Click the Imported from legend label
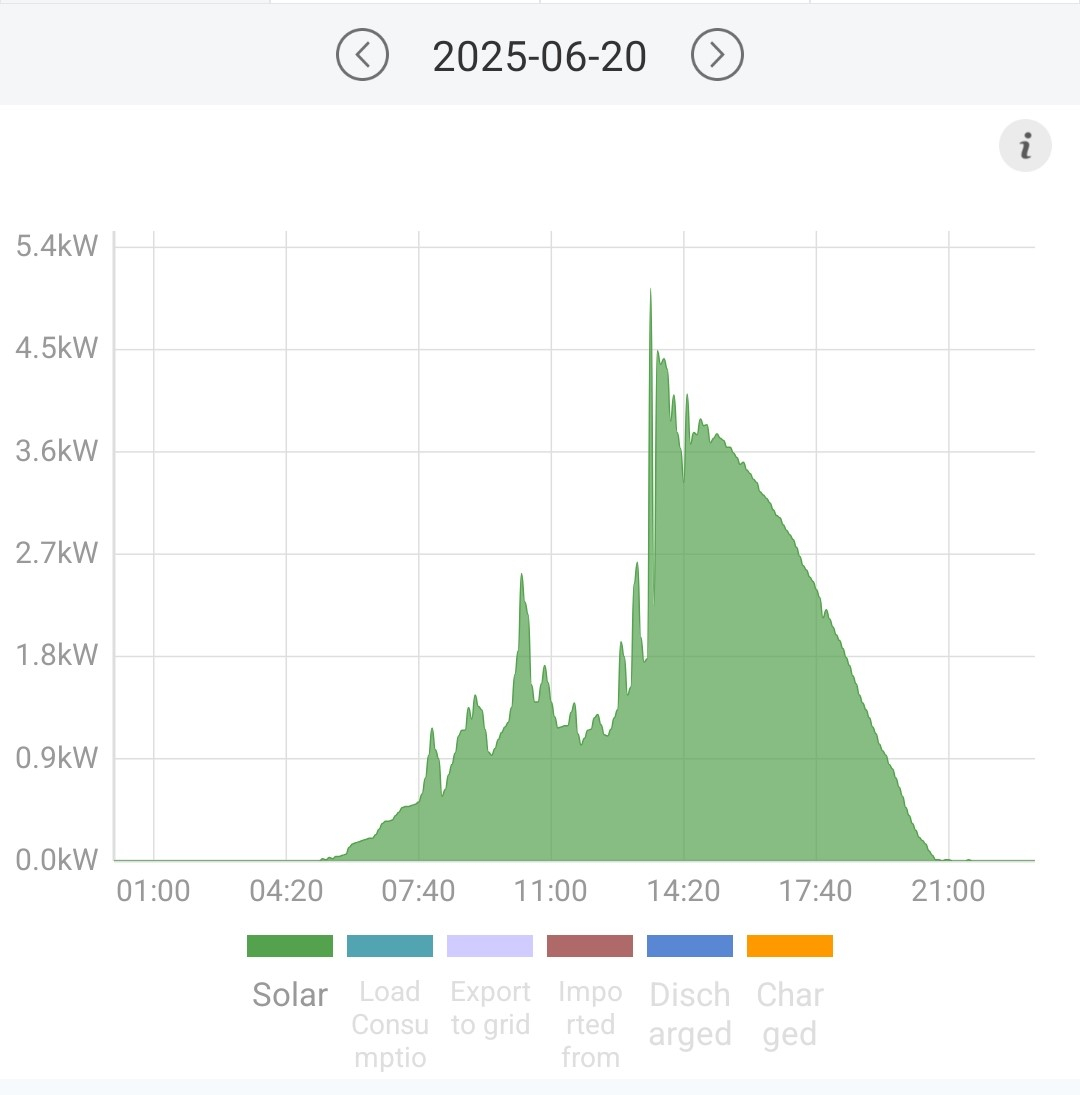 pyautogui.click(x=590, y=1024)
